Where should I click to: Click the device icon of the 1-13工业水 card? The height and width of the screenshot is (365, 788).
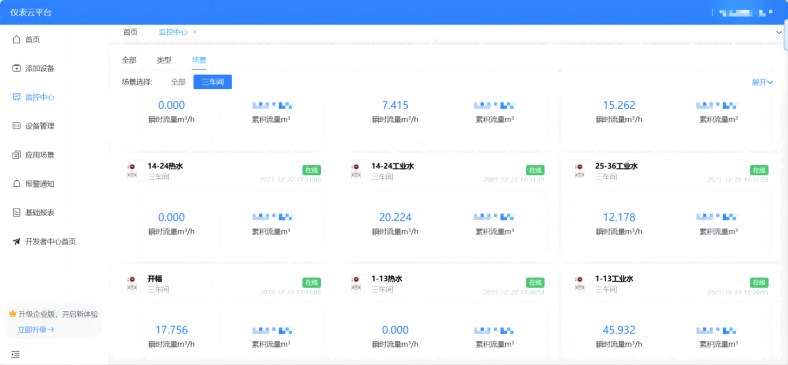pyautogui.click(x=580, y=283)
